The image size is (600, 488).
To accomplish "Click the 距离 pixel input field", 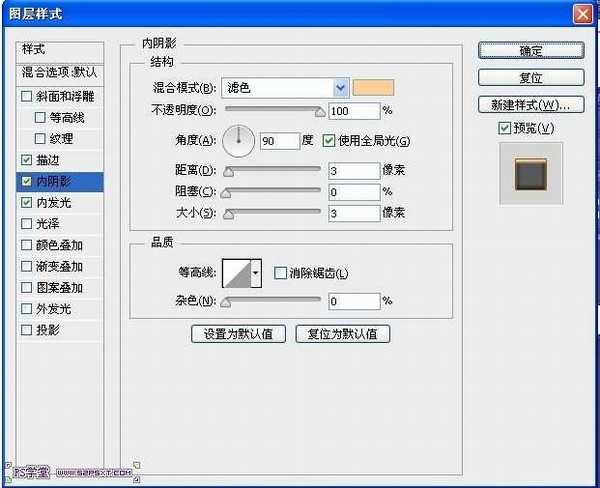I will pyautogui.click(x=352, y=171).
